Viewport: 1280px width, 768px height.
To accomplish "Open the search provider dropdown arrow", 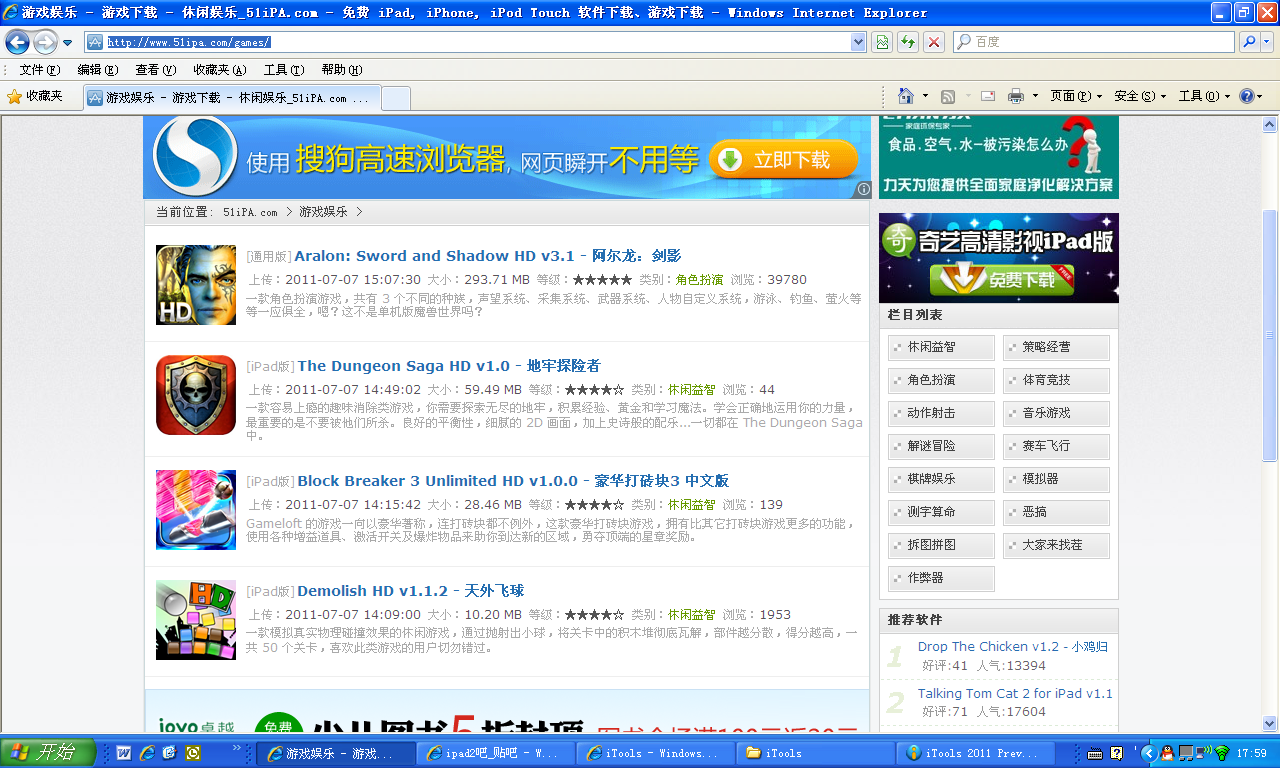I will [x=1267, y=42].
